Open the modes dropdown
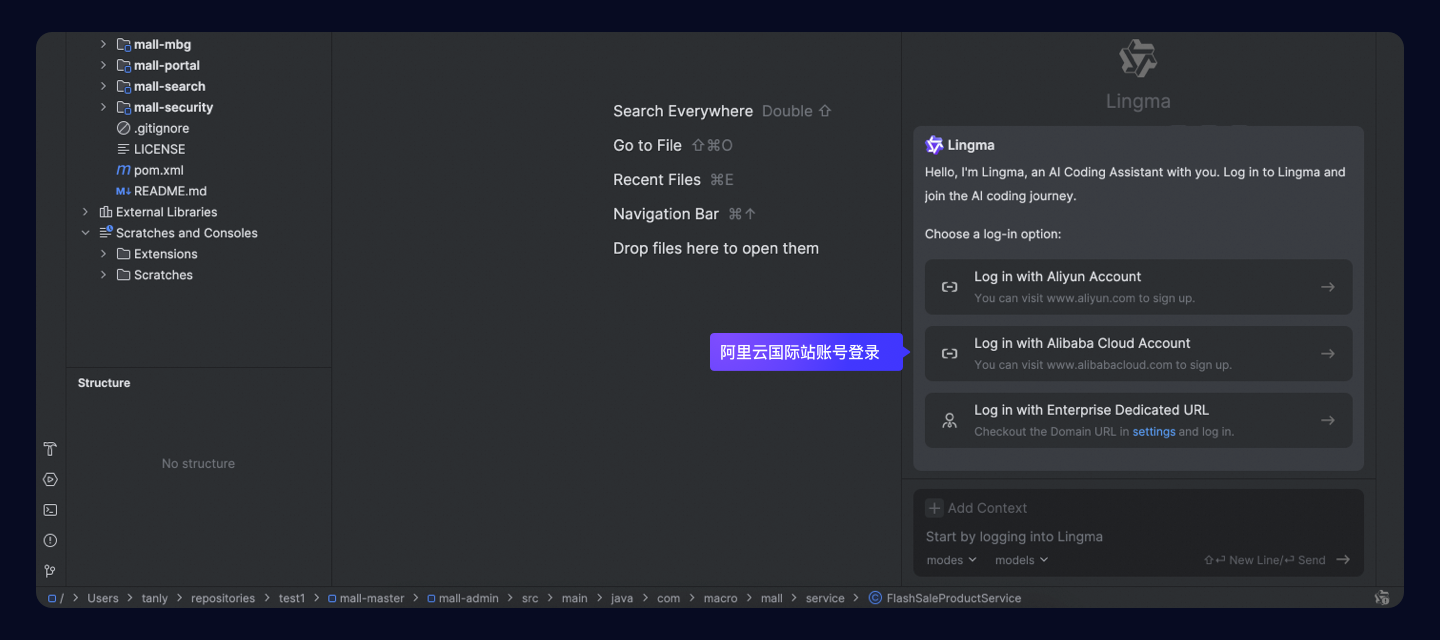 point(951,560)
